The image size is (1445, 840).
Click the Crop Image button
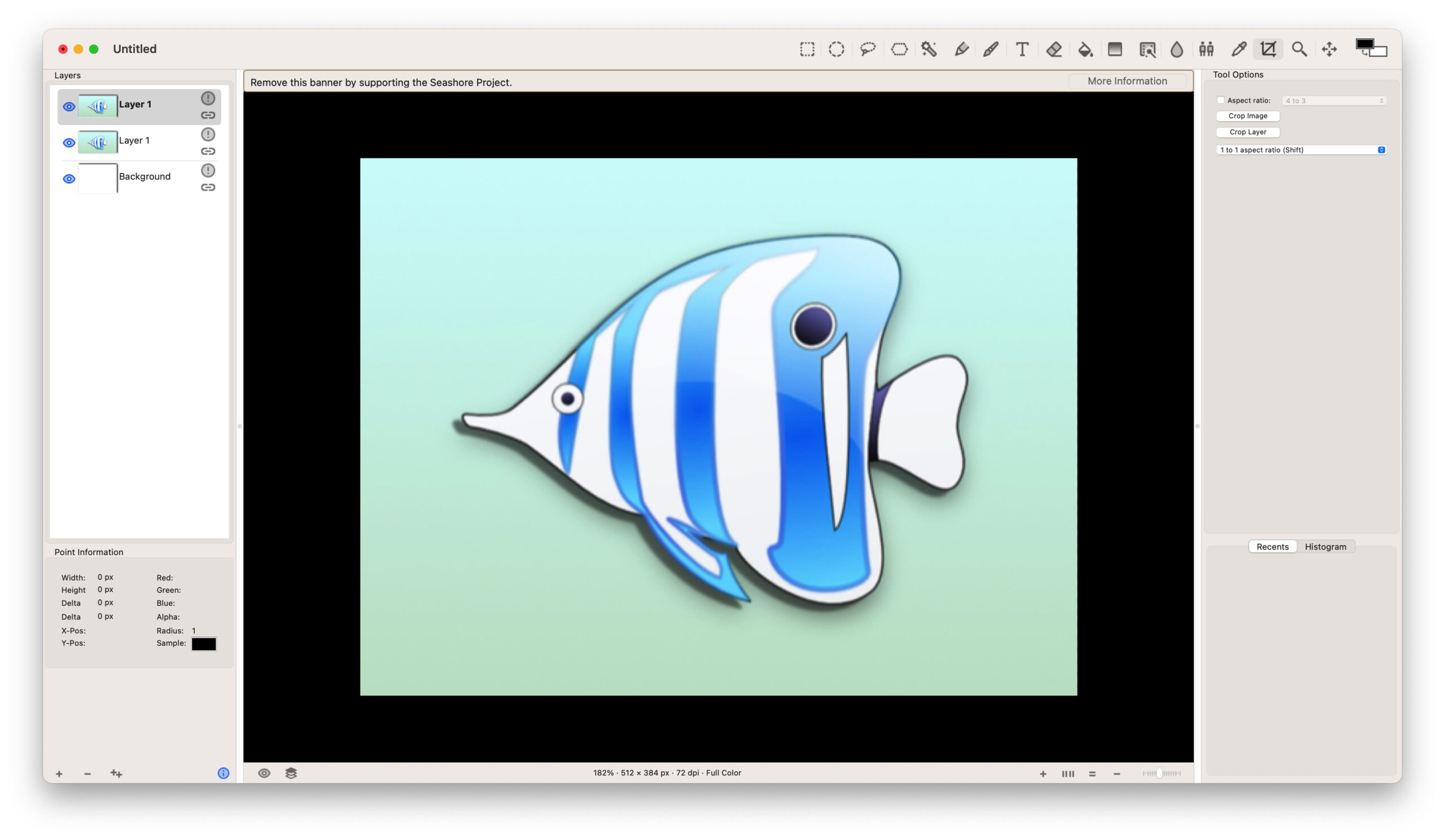pyautogui.click(x=1248, y=116)
